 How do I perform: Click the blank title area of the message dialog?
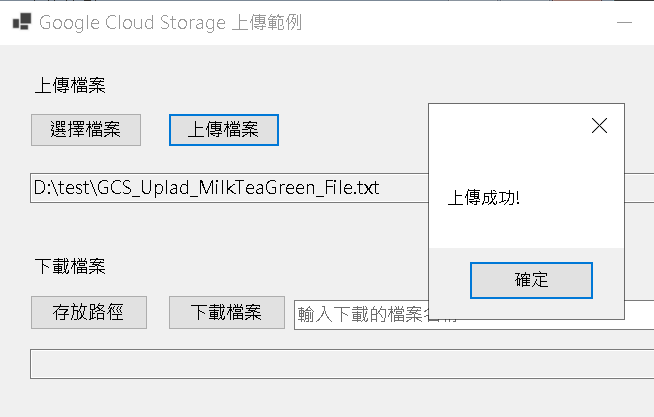click(x=507, y=126)
